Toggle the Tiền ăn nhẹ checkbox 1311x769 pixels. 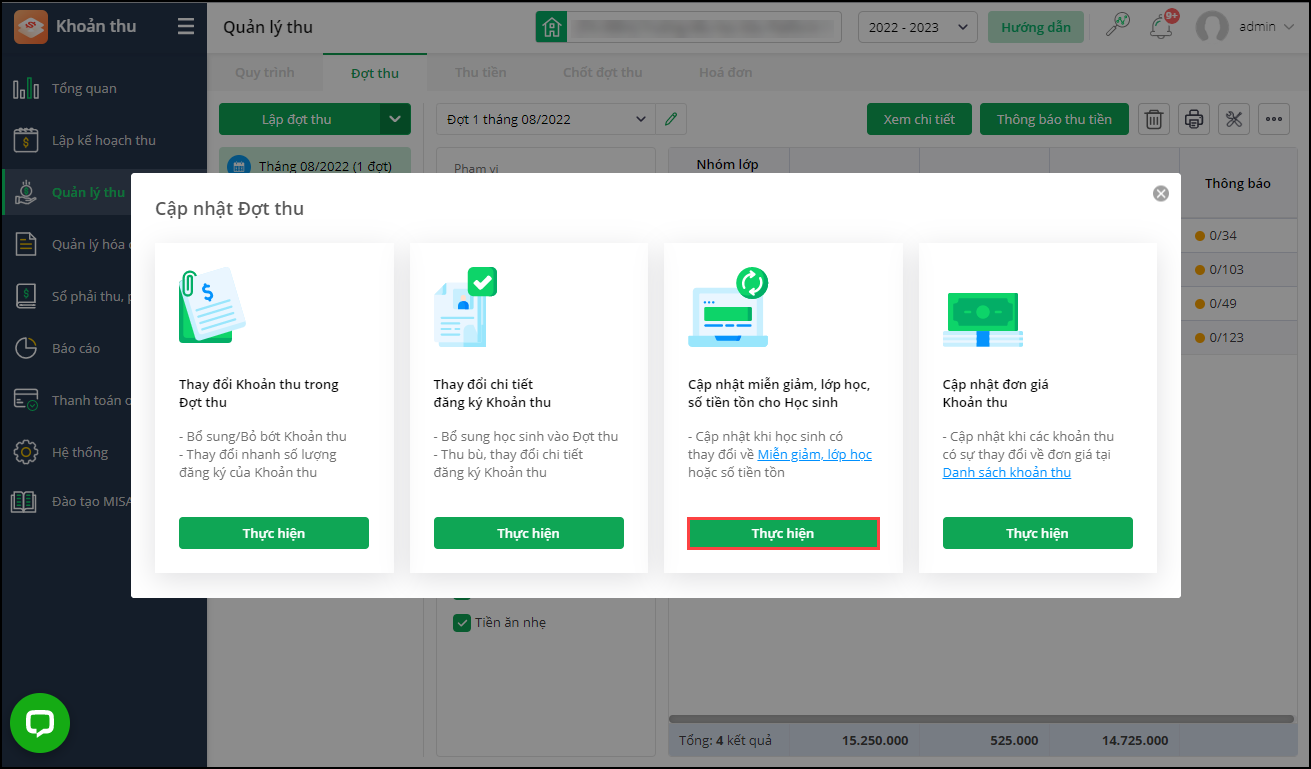tap(462, 623)
